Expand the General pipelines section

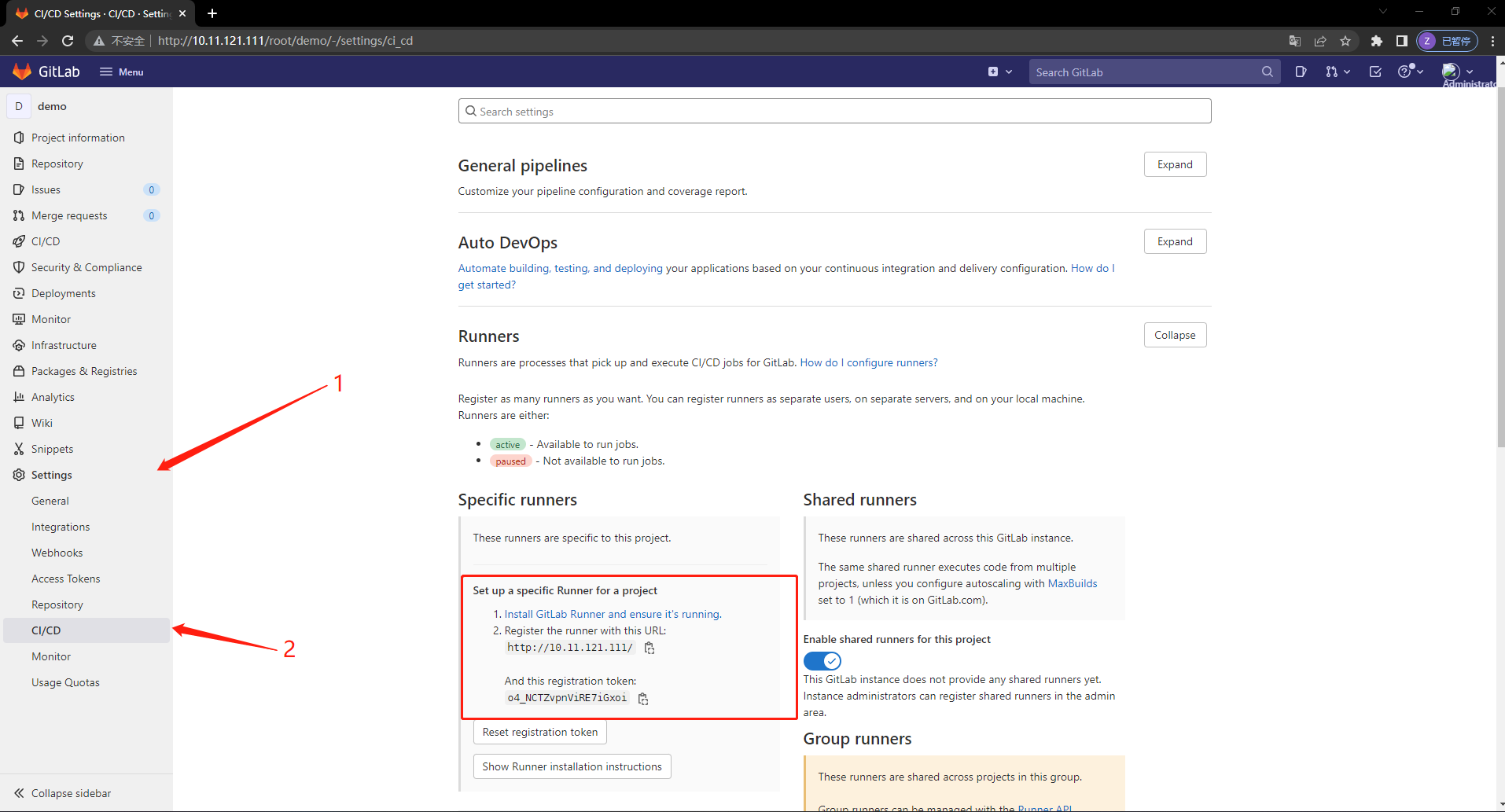pyautogui.click(x=1175, y=164)
